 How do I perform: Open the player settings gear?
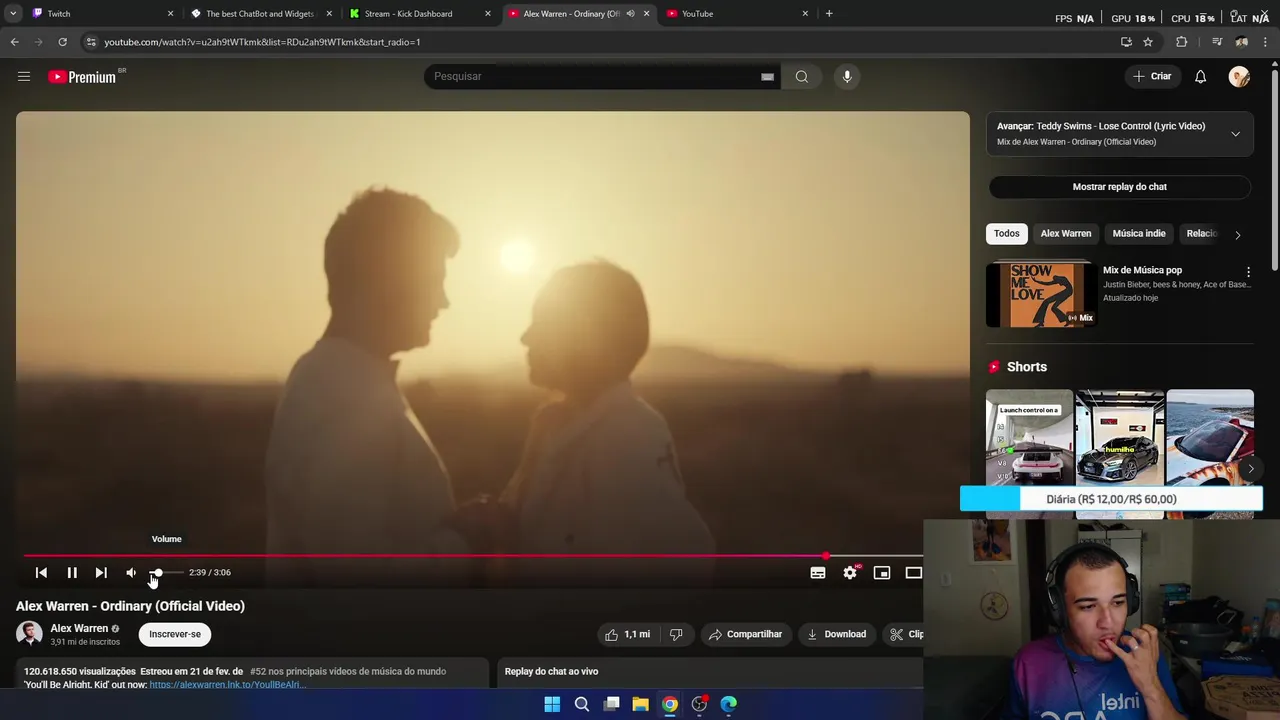coord(850,572)
